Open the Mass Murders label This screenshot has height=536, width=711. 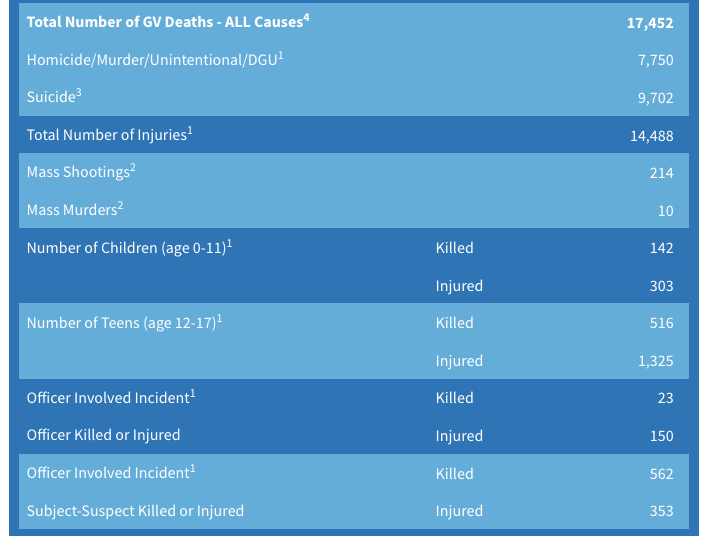point(75,210)
